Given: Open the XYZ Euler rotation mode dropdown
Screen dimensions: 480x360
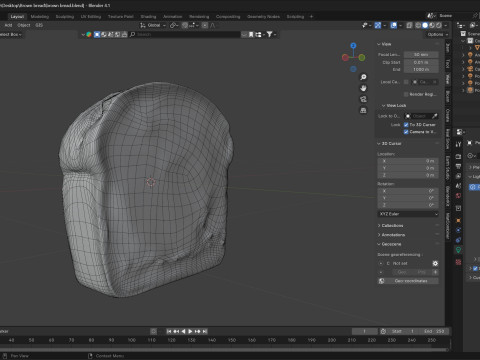Looking at the screenshot, I should [408, 214].
